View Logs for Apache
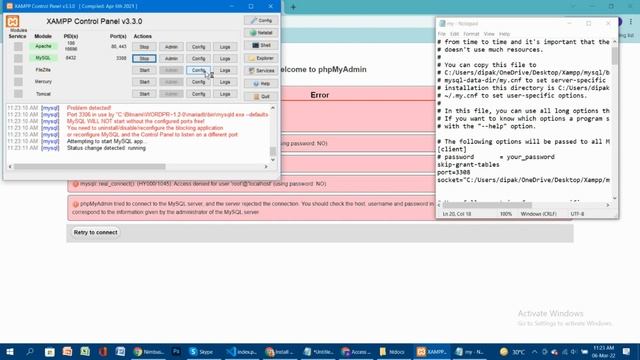Screen dimensions: 640x360 225,47
